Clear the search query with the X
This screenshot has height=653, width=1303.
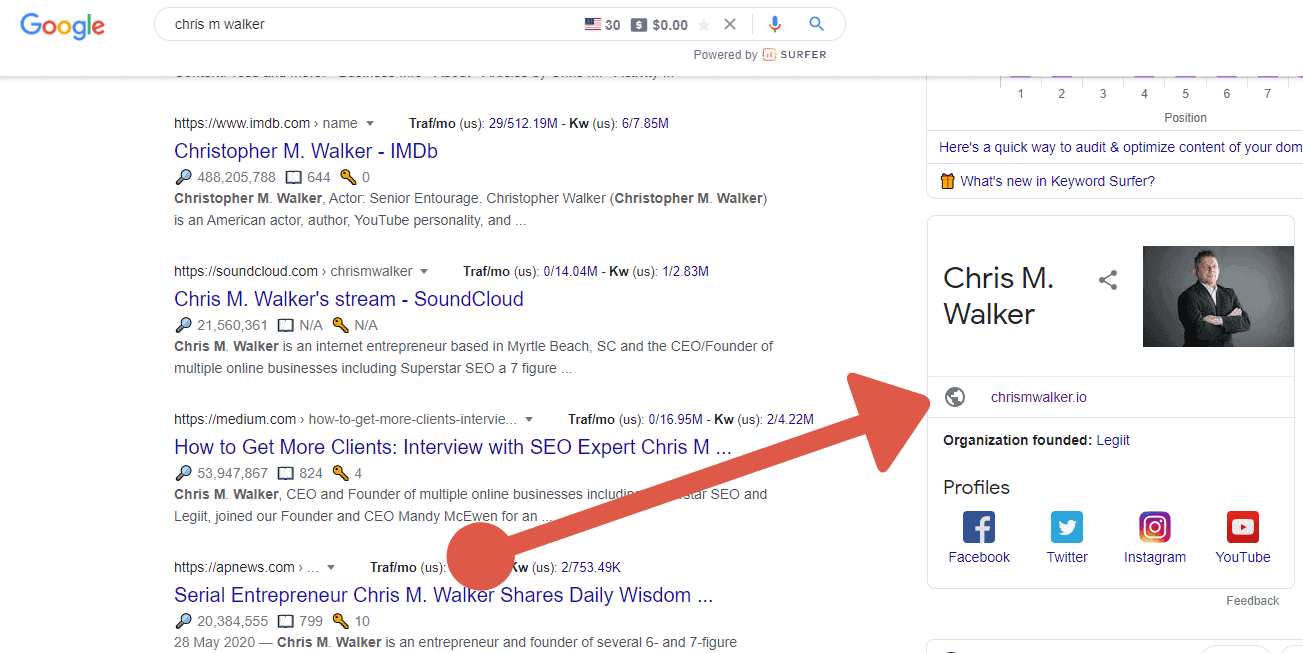coord(730,25)
